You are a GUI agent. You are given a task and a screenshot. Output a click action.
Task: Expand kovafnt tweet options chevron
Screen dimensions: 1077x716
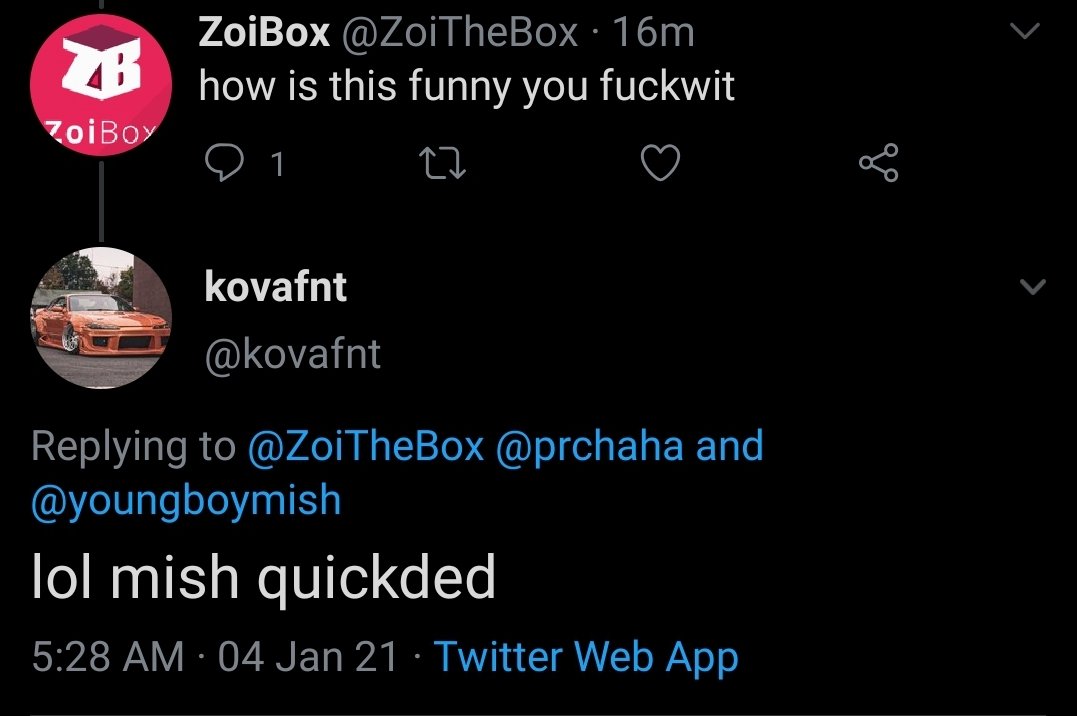pyautogui.click(x=1031, y=288)
